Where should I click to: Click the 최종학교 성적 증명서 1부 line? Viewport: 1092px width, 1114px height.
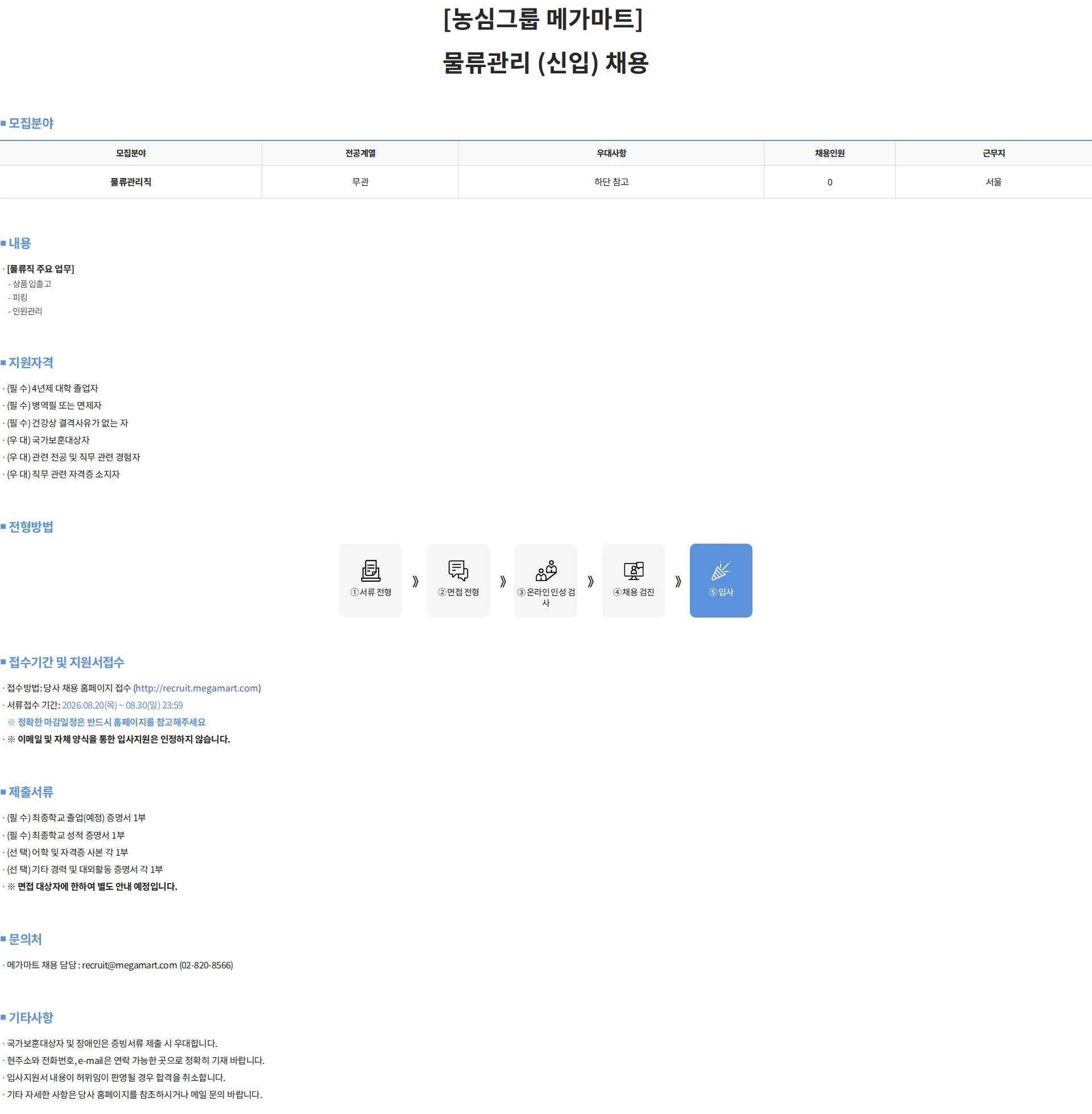[x=65, y=835]
